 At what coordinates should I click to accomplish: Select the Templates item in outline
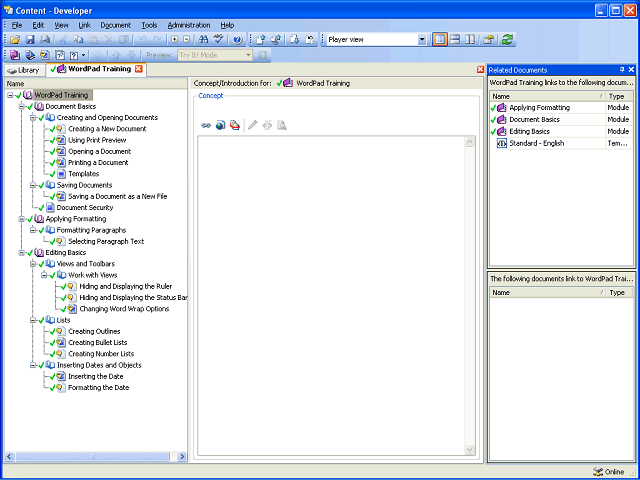[83, 174]
